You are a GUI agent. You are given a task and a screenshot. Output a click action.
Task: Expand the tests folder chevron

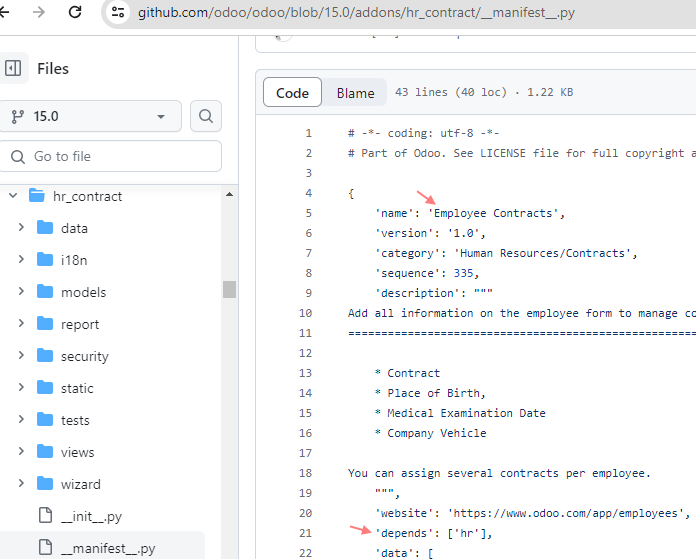pyautogui.click(x=21, y=420)
